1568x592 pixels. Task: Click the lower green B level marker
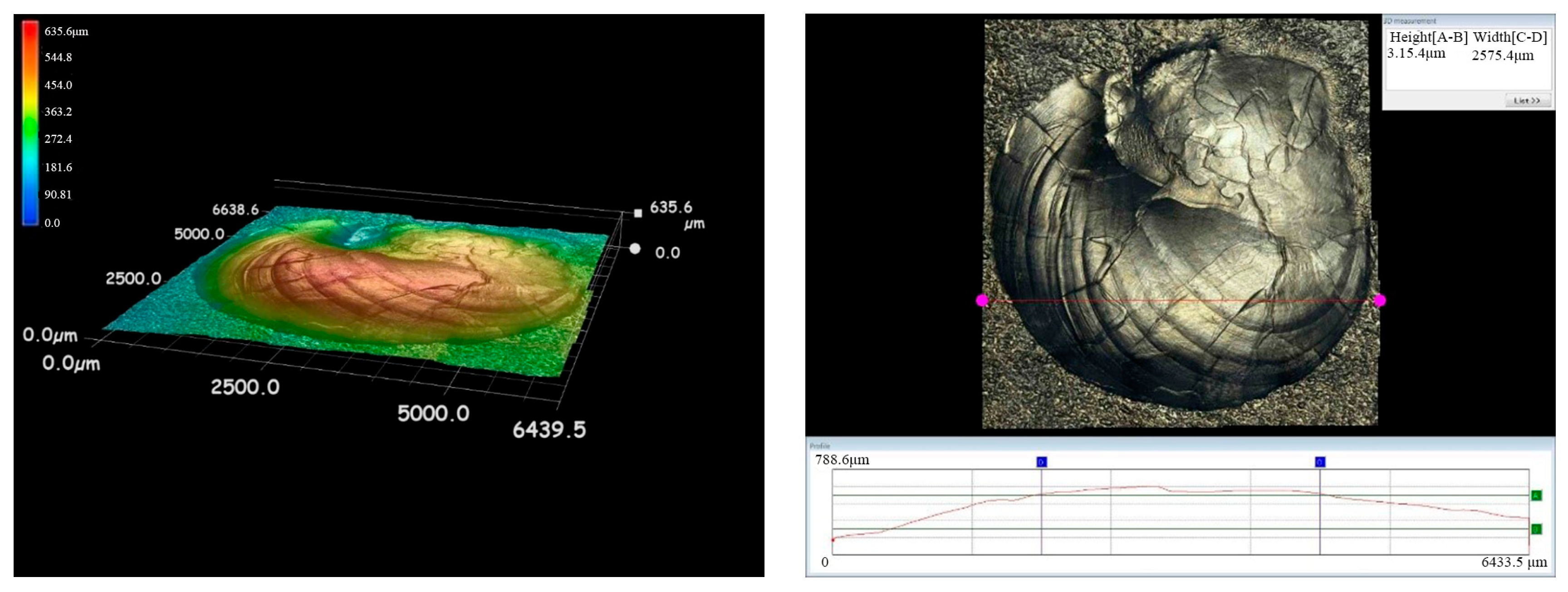pyautogui.click(x=1536, y=529)
